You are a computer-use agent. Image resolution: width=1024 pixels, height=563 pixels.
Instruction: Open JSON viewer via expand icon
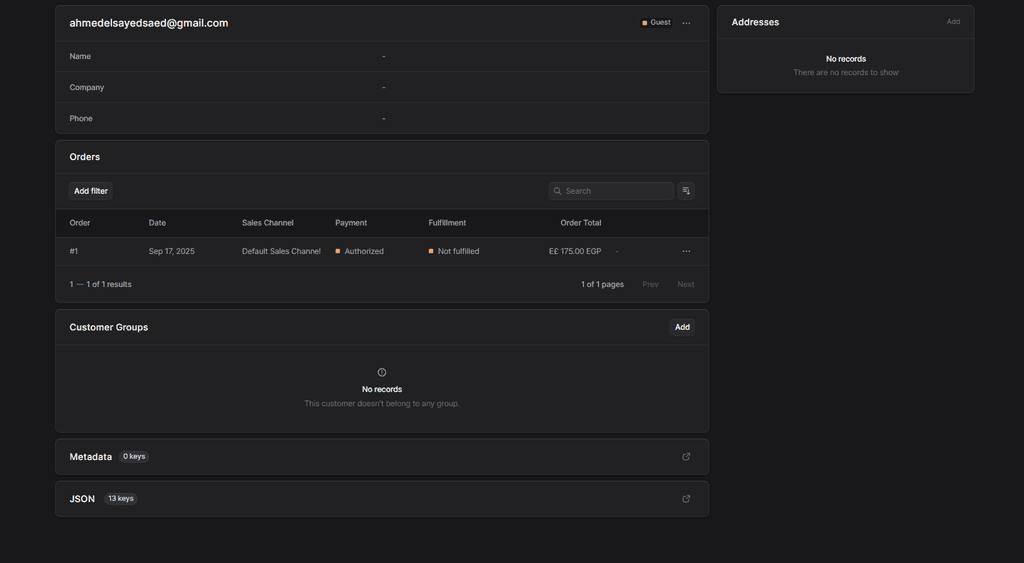[686, 499]
